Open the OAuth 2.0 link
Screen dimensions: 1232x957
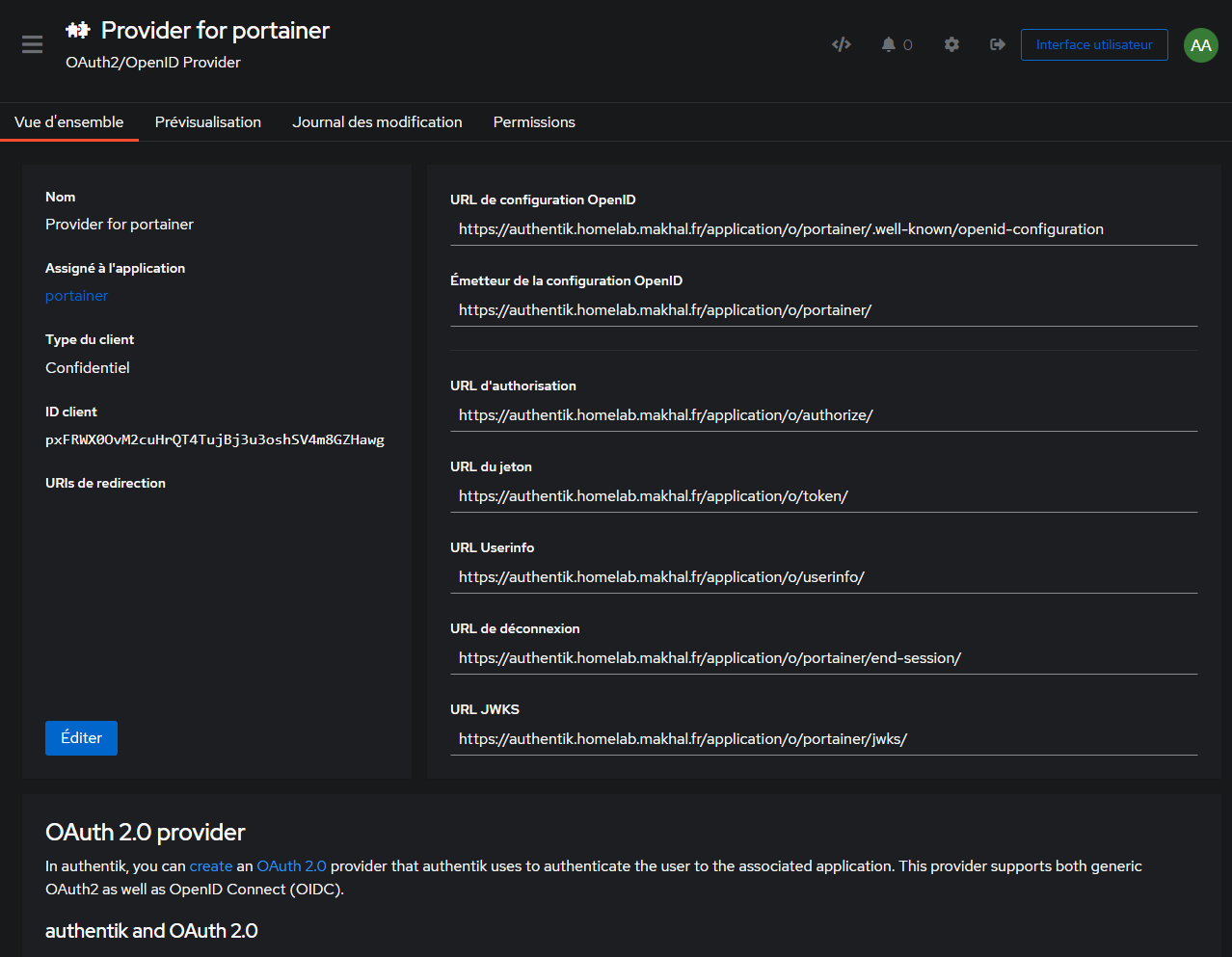click(x=291, y=866)
